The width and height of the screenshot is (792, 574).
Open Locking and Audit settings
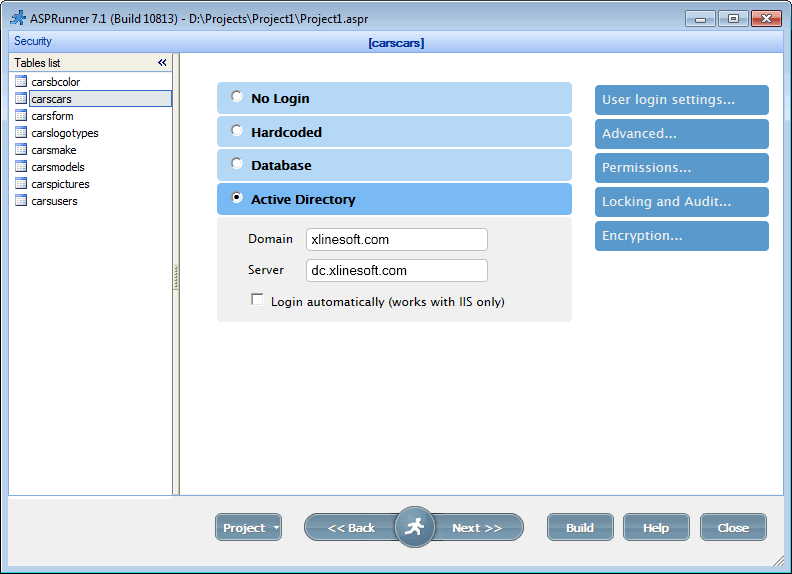pyautogui.click(x=682, y=202)
